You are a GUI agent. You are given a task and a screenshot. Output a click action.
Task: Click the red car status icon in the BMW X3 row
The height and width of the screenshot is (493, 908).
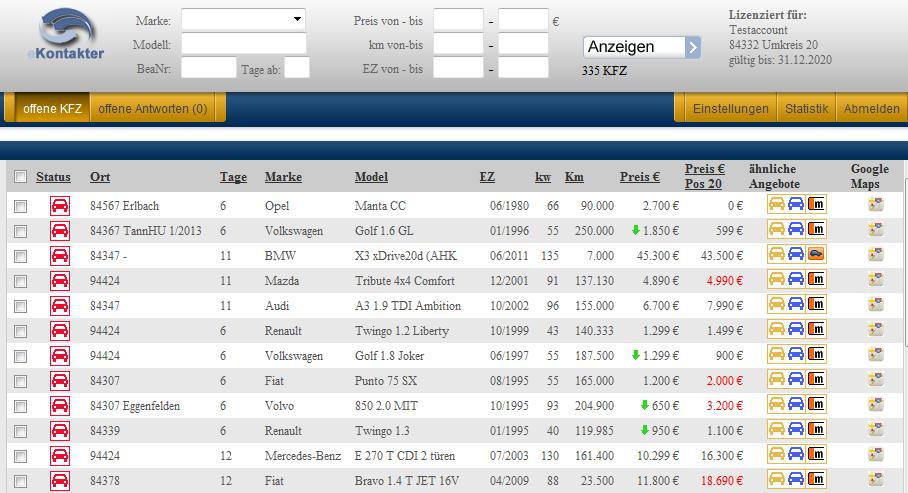[60, 255]
